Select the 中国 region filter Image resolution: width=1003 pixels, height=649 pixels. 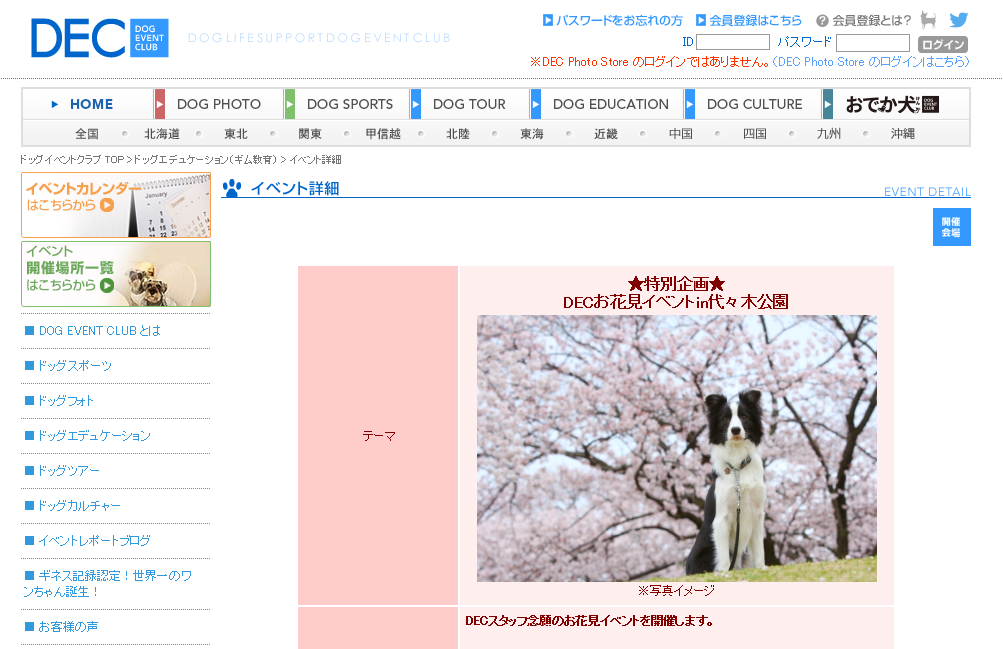[x=681, y=134]
